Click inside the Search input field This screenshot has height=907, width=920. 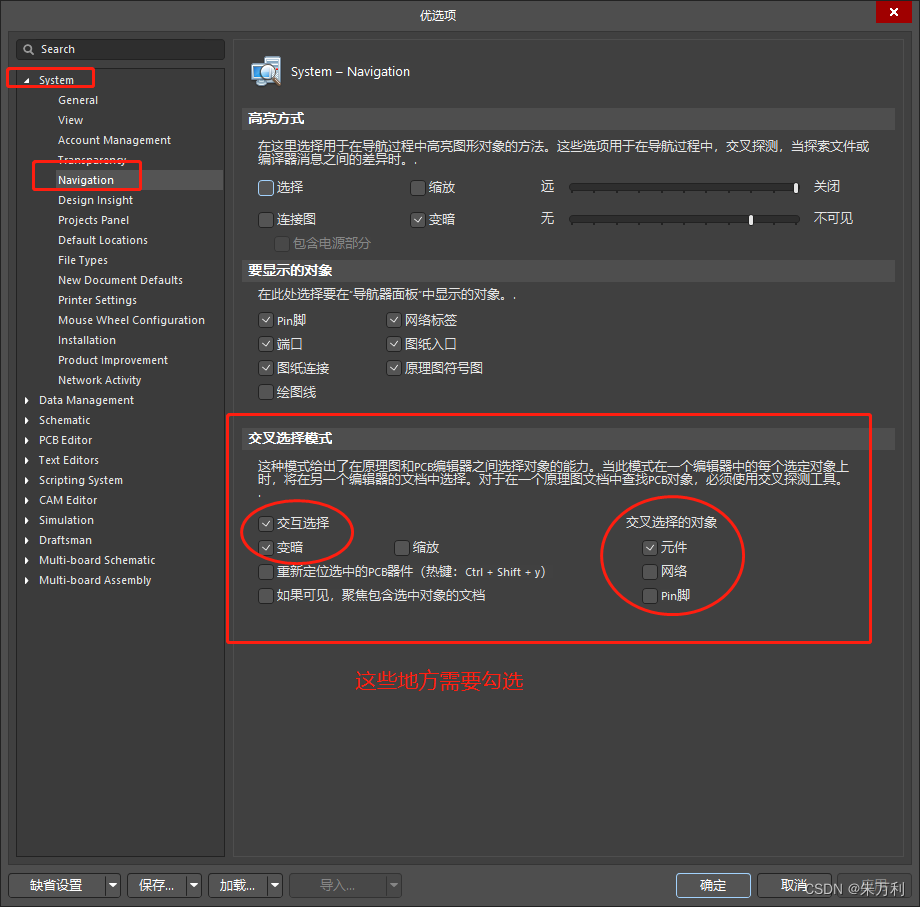point(120,48)
